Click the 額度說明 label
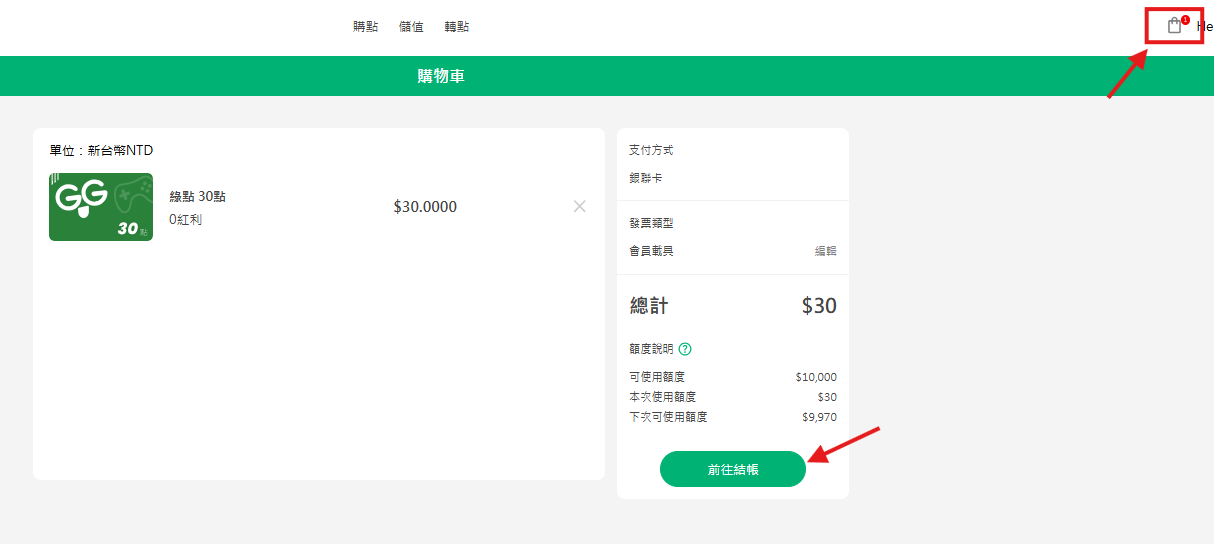The height and width of the screenshot is (544, 1214). 651,349
